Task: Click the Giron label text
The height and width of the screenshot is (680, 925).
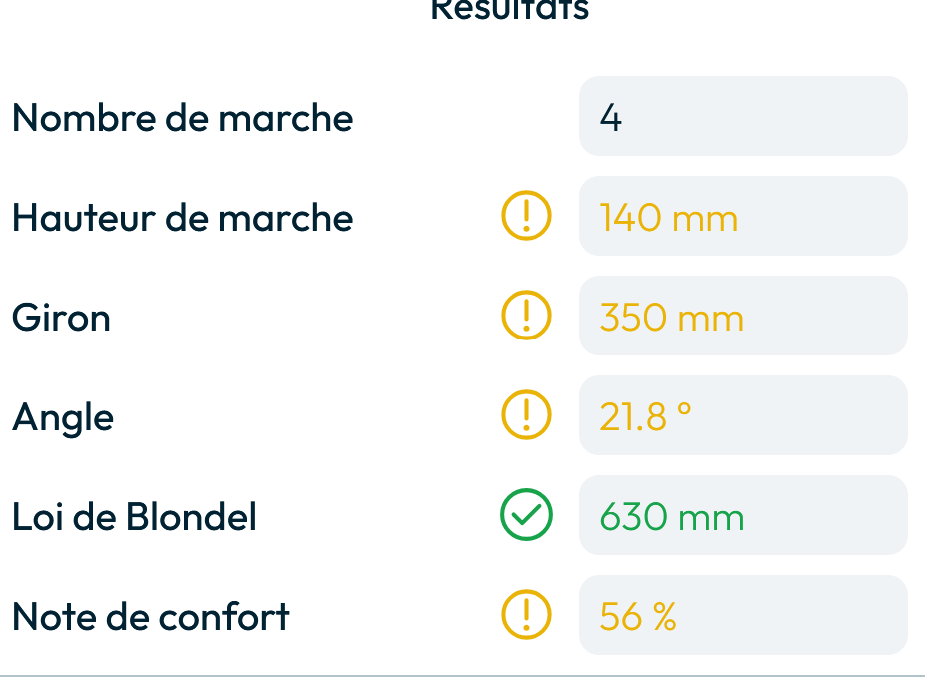Action: (60, 317)
